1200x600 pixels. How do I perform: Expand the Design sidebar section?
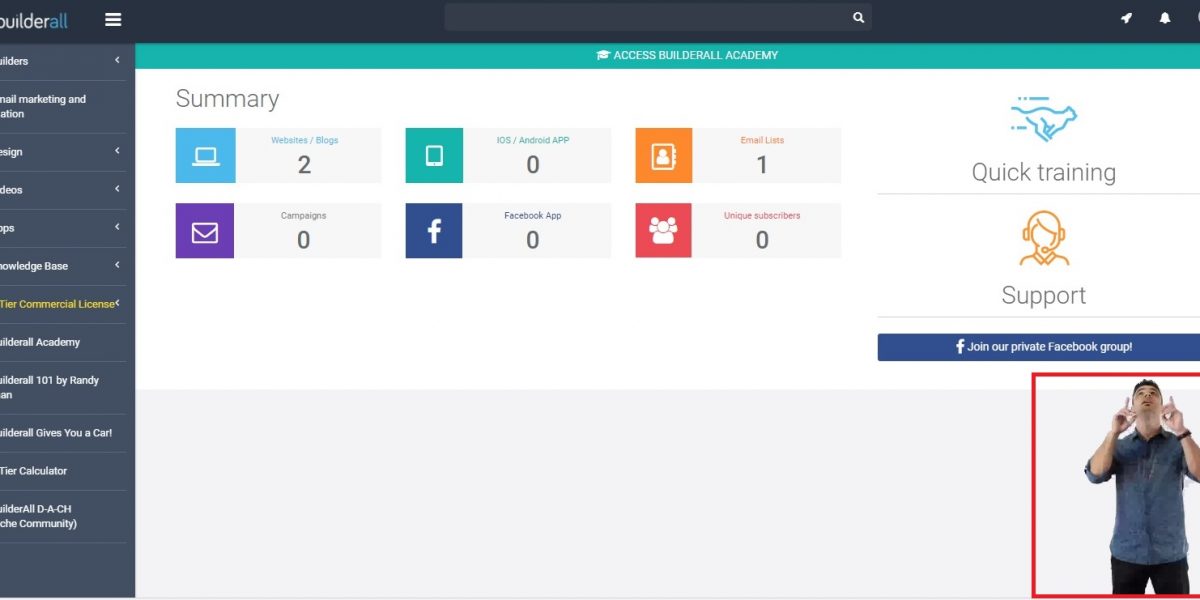coord(117,151)
